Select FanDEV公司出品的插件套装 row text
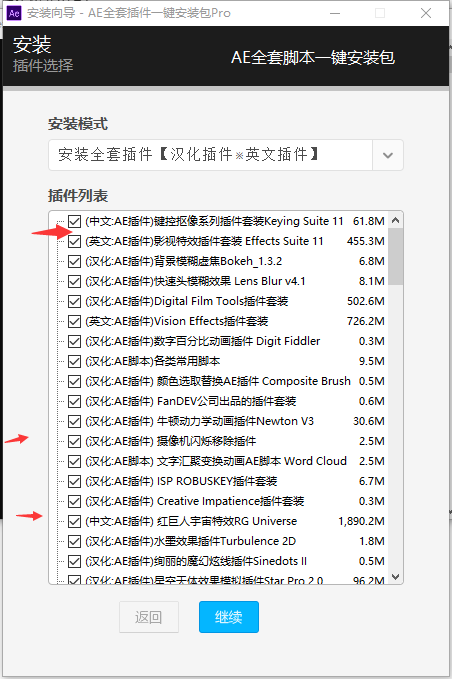This screenshot has height=679, width=452. (190, 401)
